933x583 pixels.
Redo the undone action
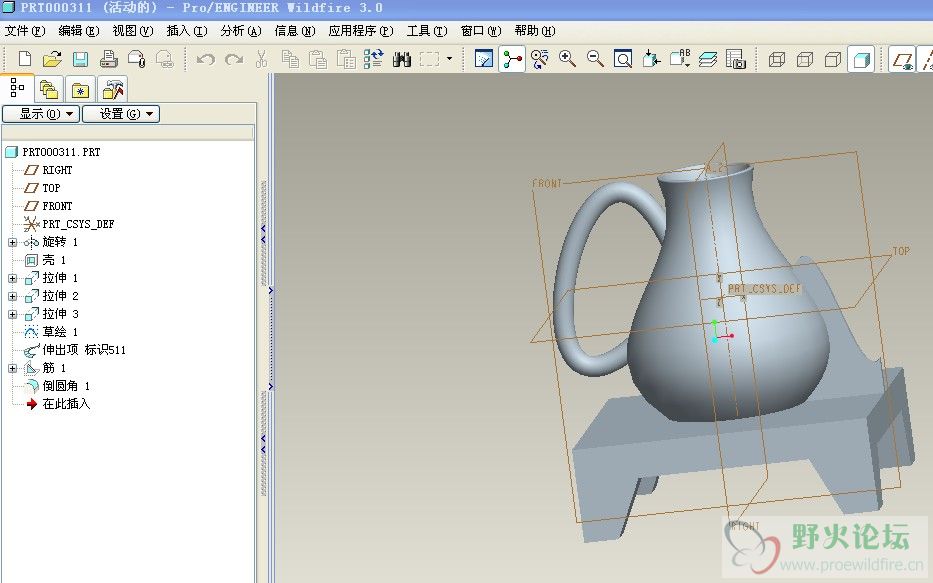point(234,59)
